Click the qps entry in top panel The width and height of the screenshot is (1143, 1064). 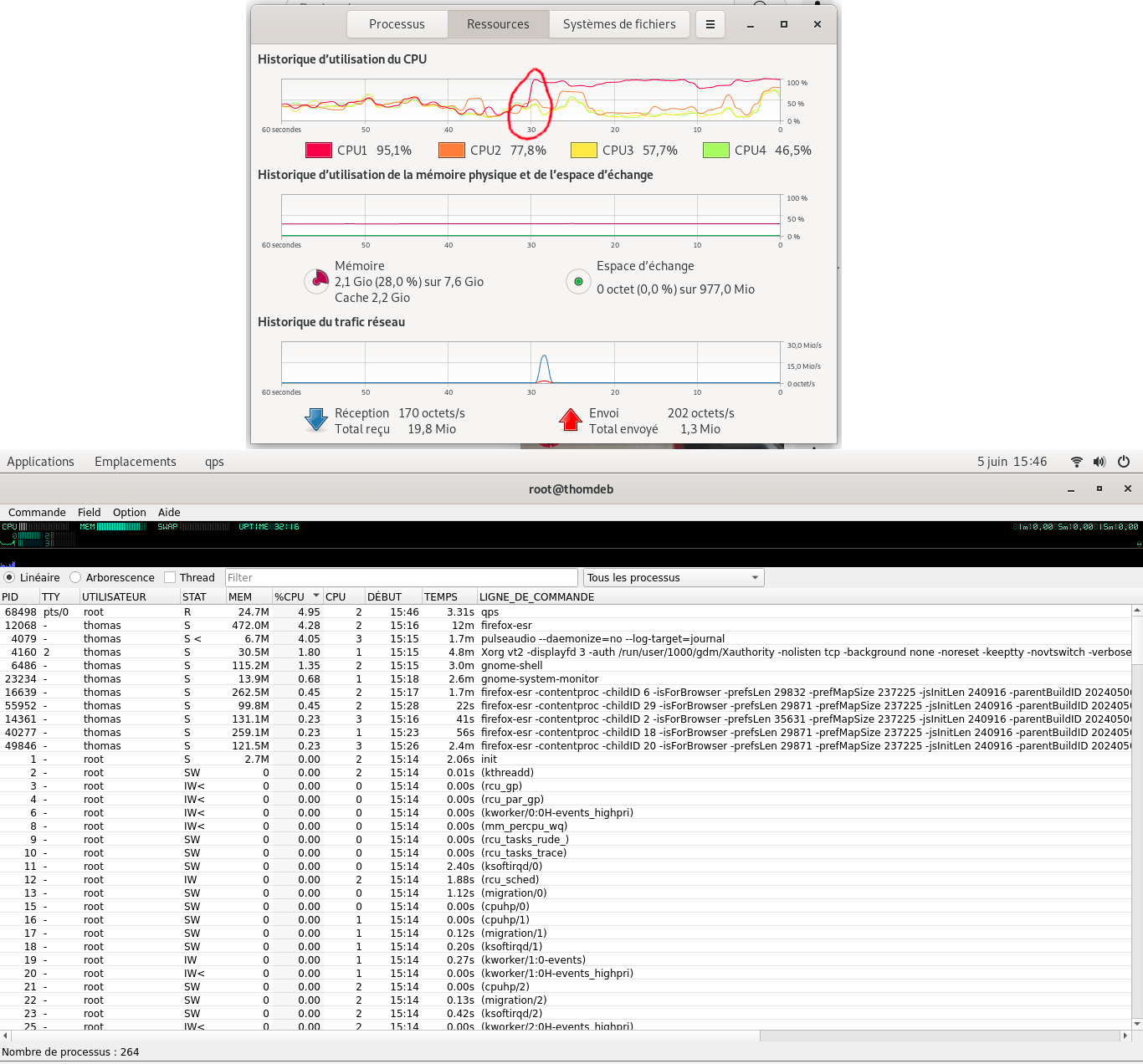[x=214, y=462]
